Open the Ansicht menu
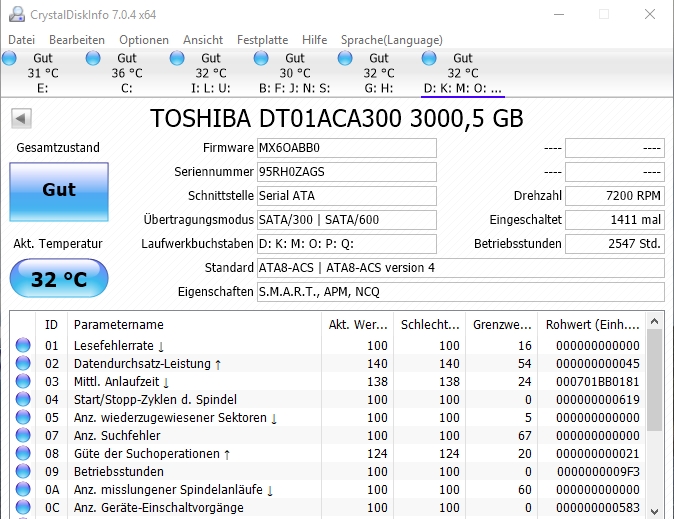674x519 pixels. point(203,40)
